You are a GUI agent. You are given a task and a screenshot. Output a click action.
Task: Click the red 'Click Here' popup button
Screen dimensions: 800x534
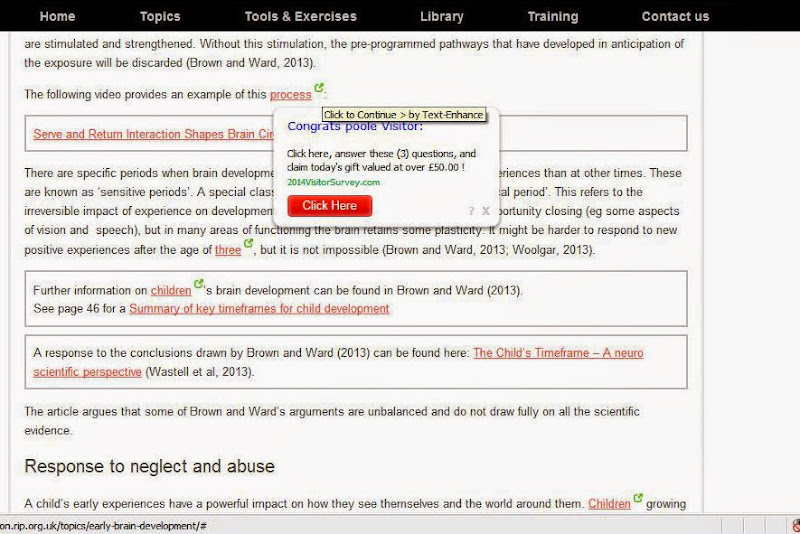click(330, 206)
